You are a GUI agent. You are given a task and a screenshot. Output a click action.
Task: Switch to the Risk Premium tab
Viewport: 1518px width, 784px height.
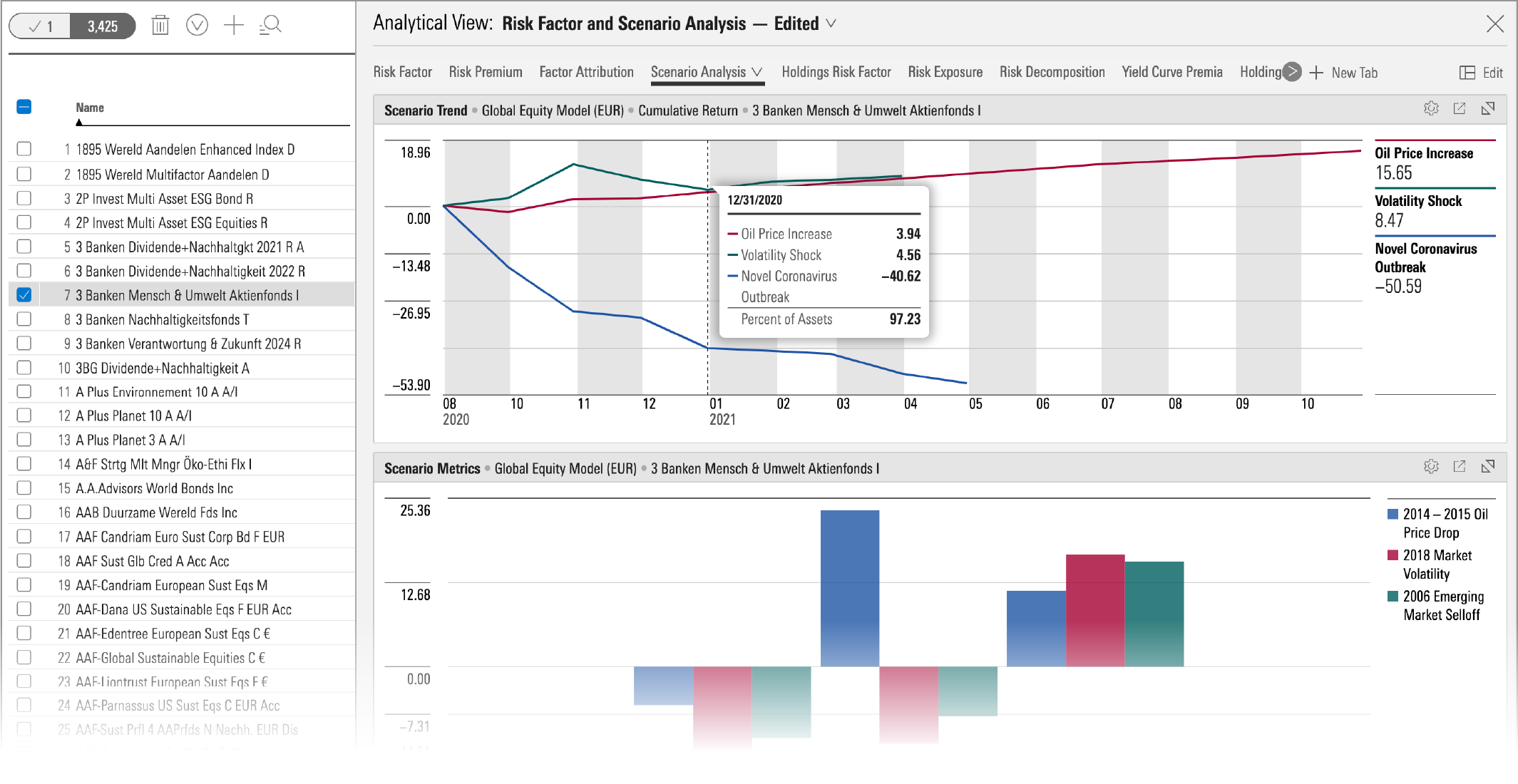click(x=485, y=72)
